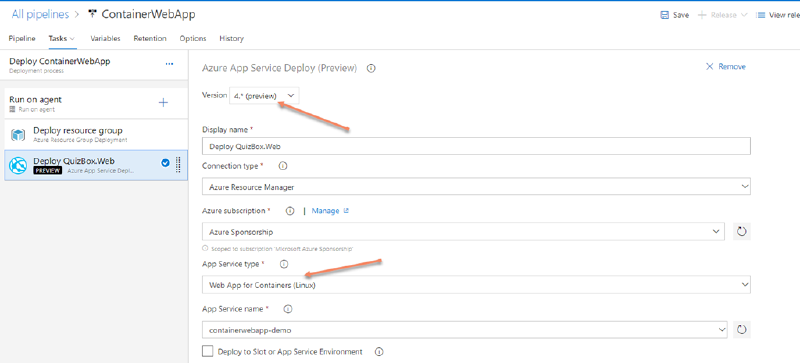Expand the Release dropdown arrow
Screen dimensions: 800x363
pos(744,15)
